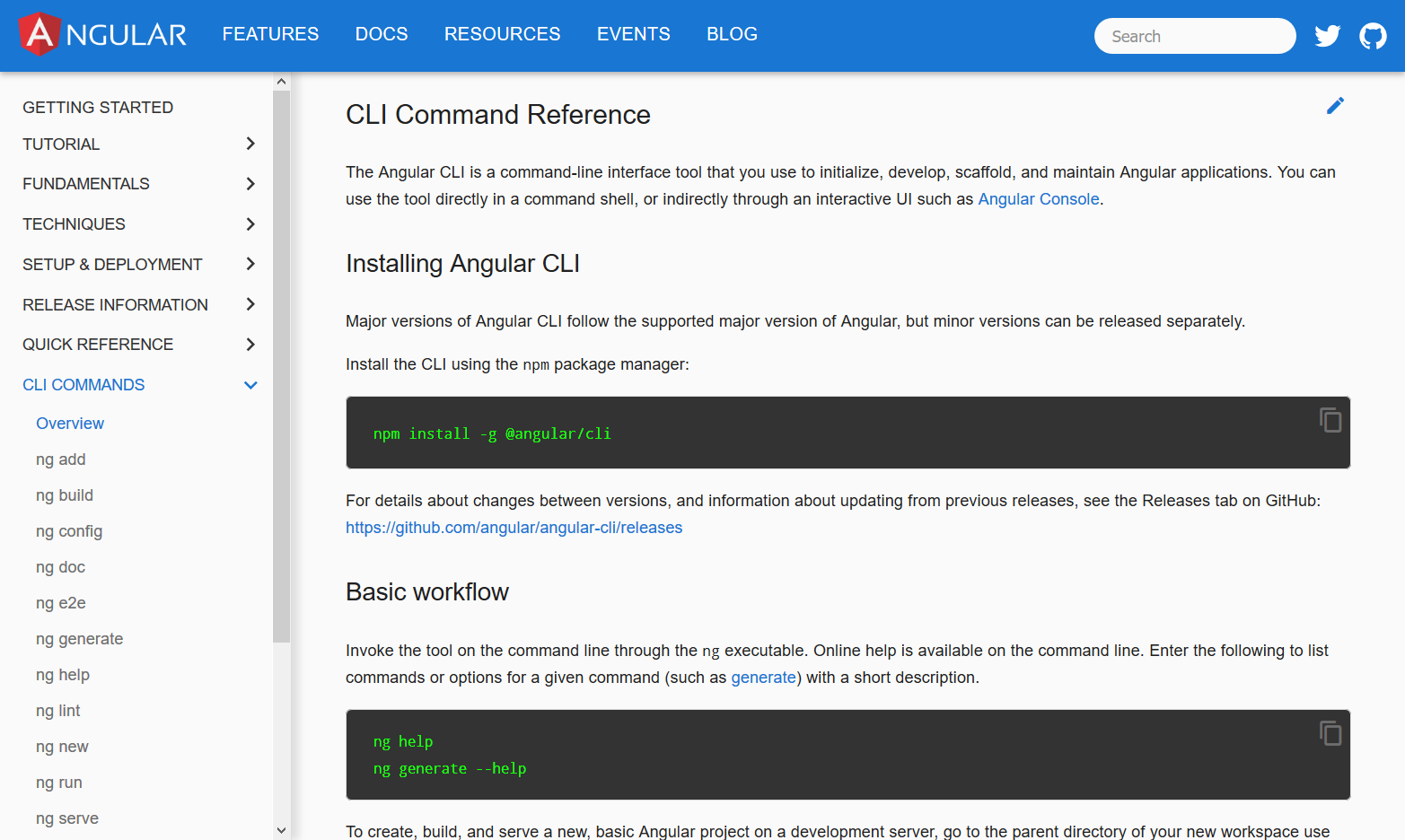Open the ng generate command page
1405x840 pixels.
pos(80,639)
